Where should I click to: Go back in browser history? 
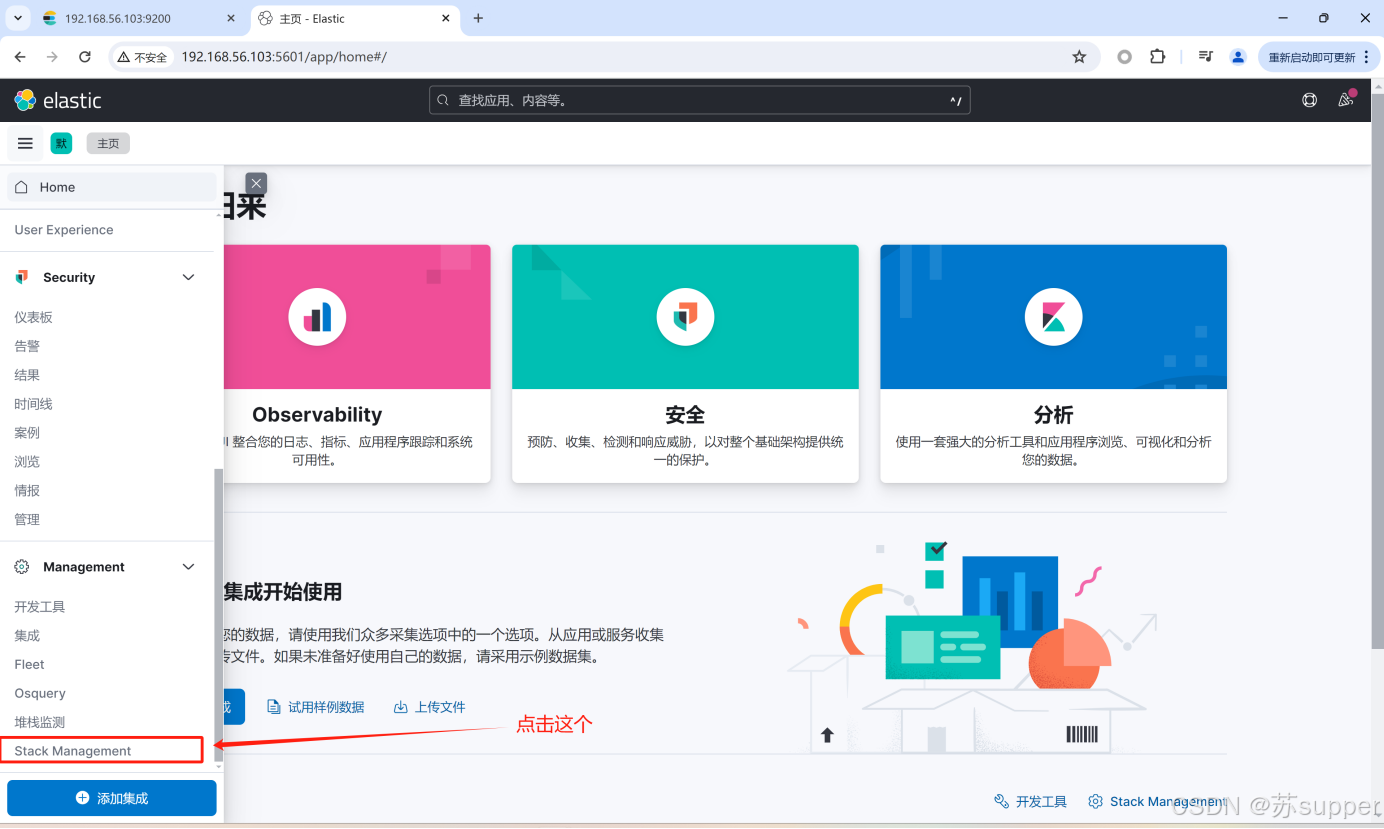coord(20,57)
